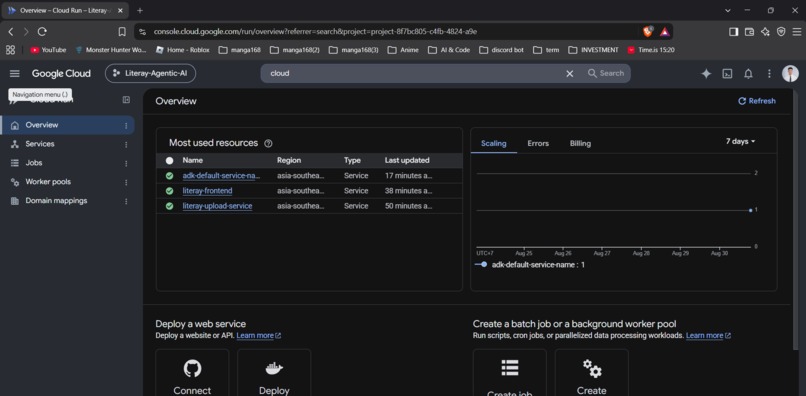
Task: Activate Cloud Shell terminal icon
Action: [x=727, y=74]
